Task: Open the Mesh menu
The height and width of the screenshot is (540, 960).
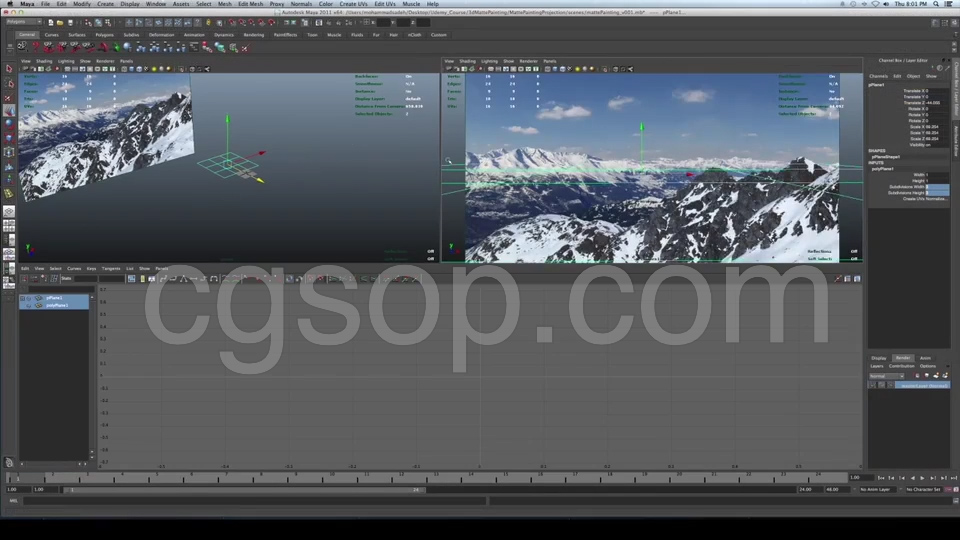Action: coord(225,4)
